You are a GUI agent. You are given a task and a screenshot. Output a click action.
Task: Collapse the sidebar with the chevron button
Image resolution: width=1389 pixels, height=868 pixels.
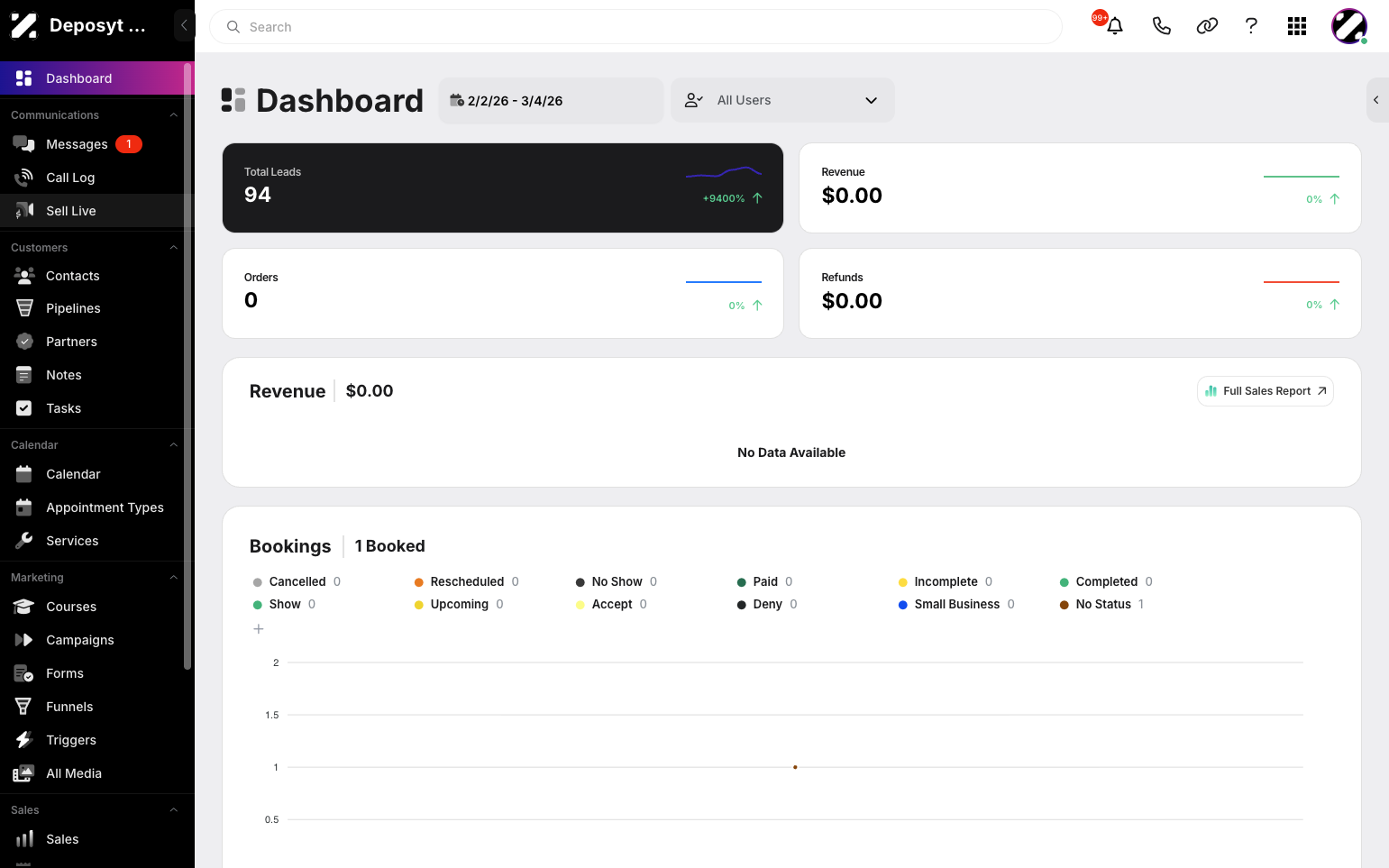(x=184, y=25)
